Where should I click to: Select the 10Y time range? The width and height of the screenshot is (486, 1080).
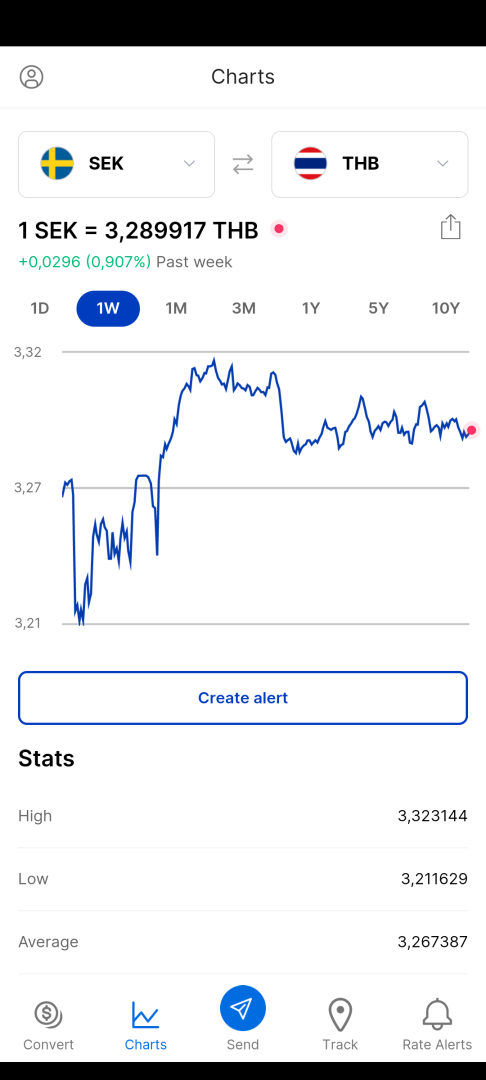point(445,309)
